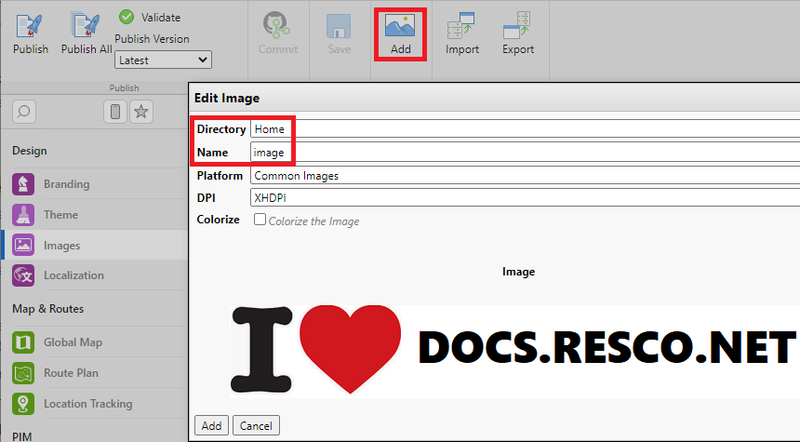
Task: Click the Publish All icon
Action: pos(86,33)
